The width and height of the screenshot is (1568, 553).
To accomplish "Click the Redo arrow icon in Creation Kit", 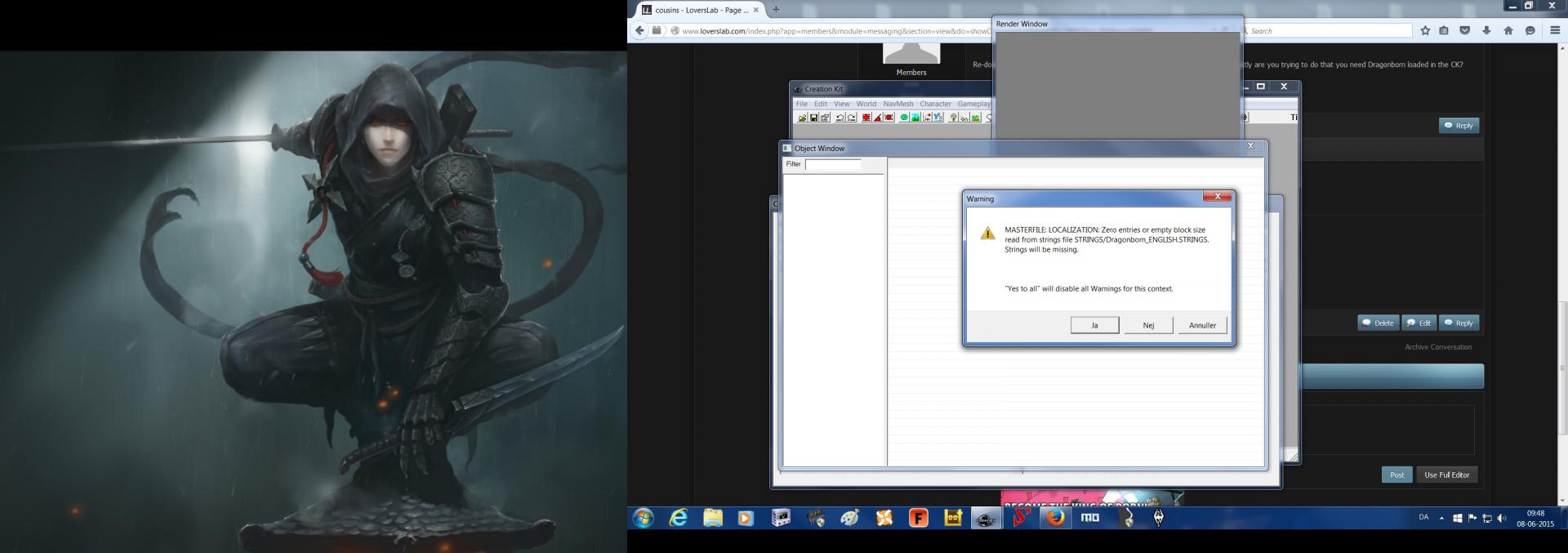I will [x=852, y=118].
